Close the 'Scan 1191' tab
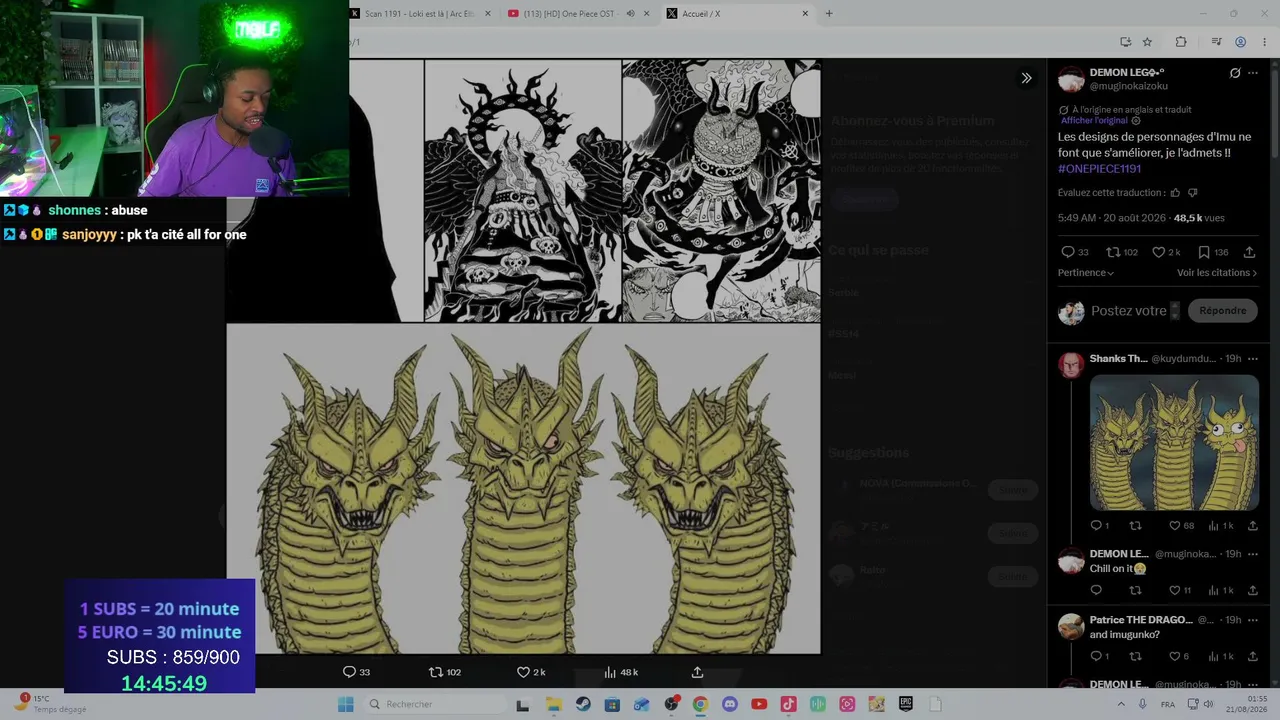The height and width of the screenshot is (720, 1280). click(487, 13)
